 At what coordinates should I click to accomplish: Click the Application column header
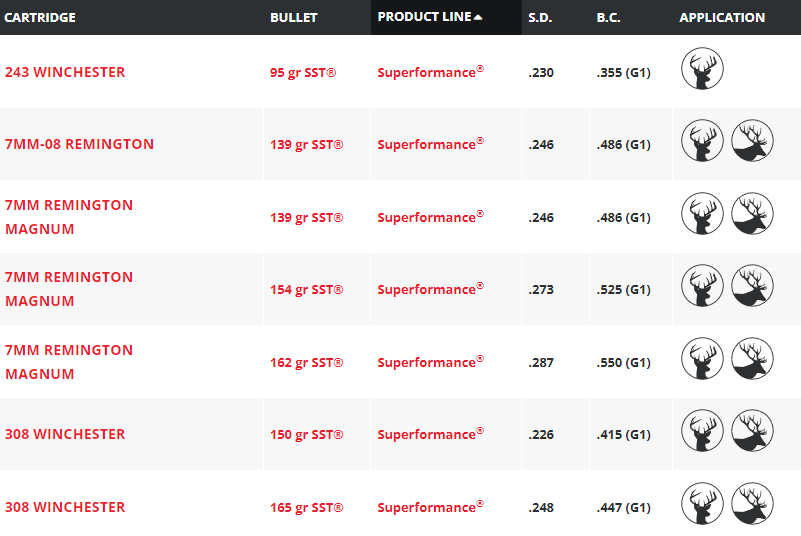(x=722, y=17)
